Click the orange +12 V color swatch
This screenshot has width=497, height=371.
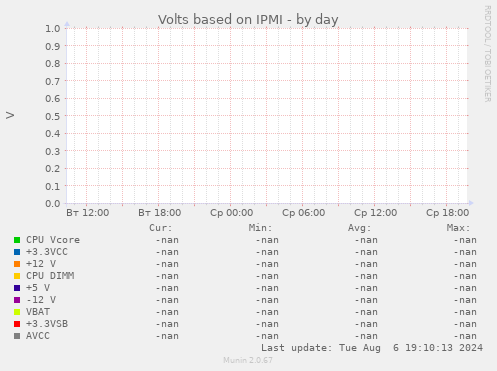click(x=17, y=264)
